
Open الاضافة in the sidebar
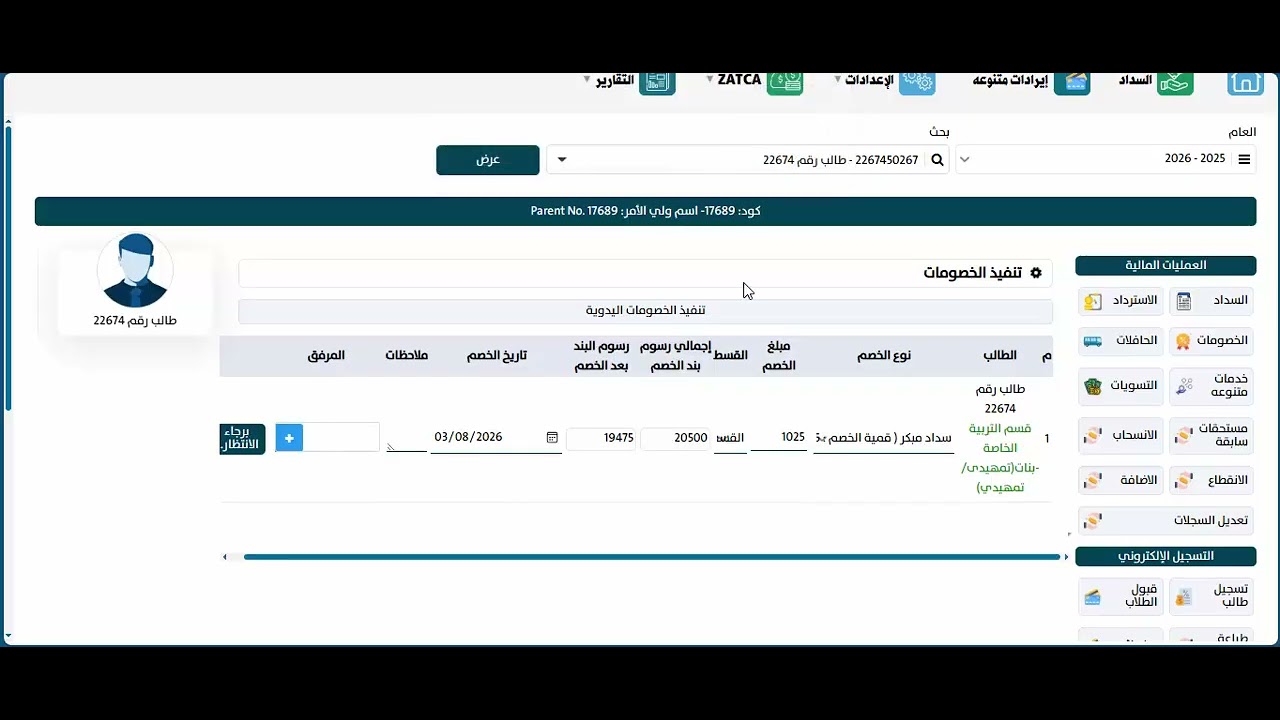[1121, 481]
